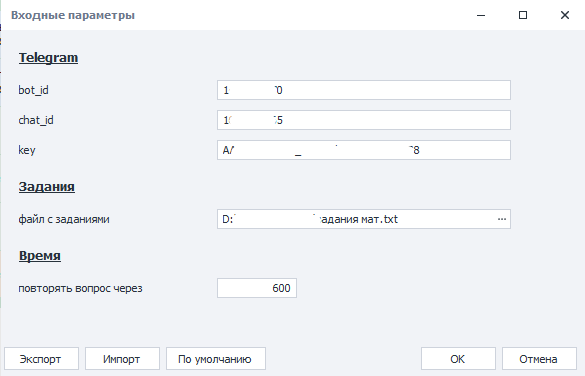Screen dimensions: 585x376
Task: Click the повторять вопрос через label
Action: pos(81,288)
